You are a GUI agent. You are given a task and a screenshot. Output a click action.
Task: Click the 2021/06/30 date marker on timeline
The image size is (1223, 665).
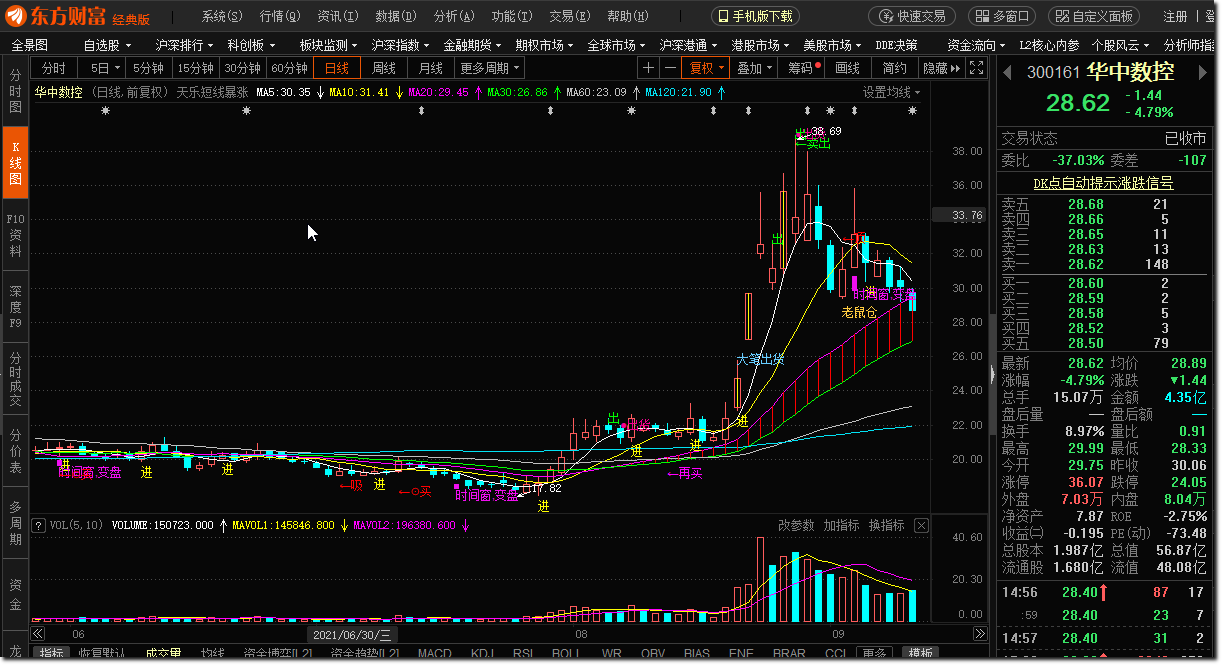click(352, 634)
